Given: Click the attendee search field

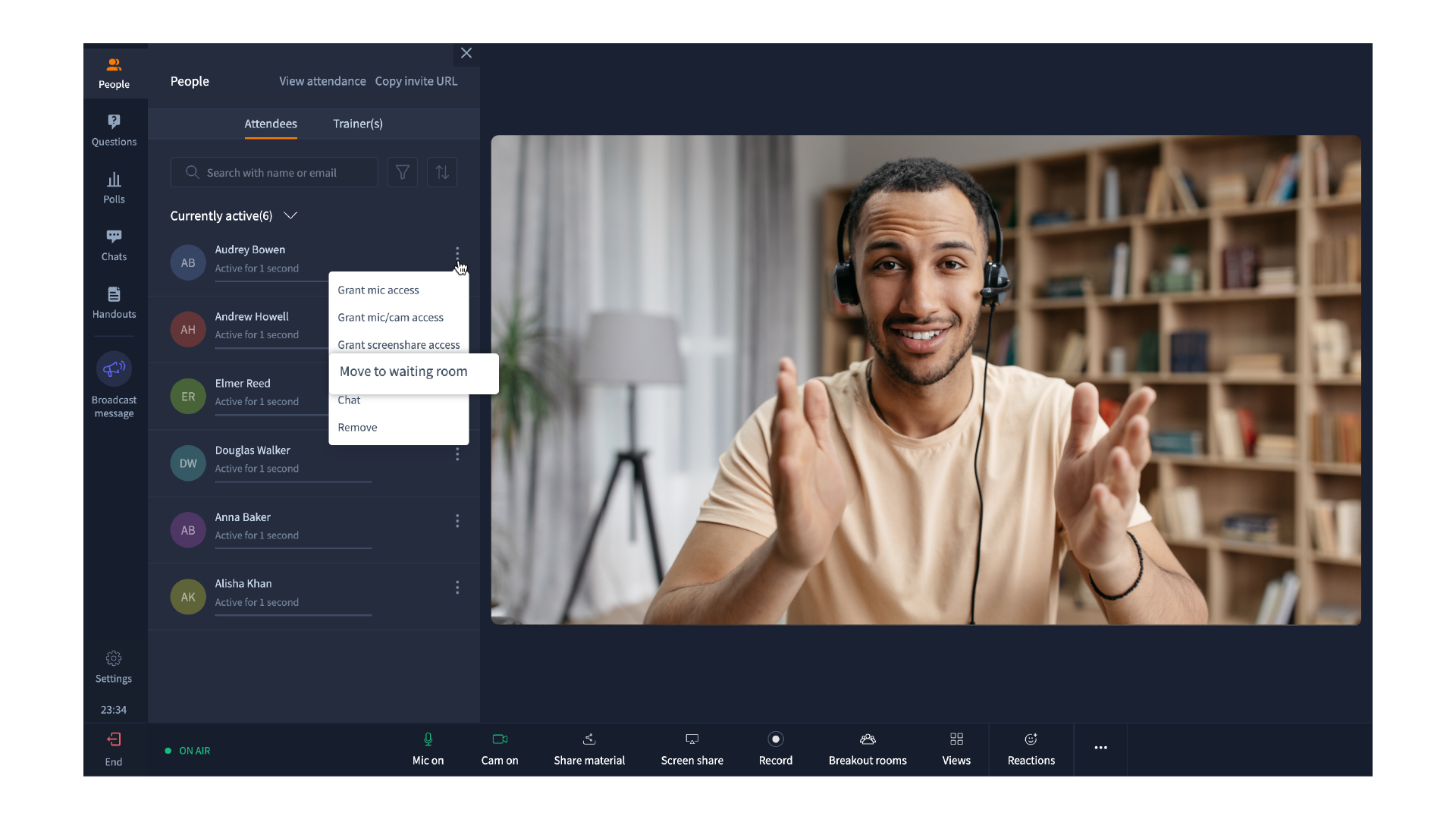Looking at the screenshot, I should (281, 173).
